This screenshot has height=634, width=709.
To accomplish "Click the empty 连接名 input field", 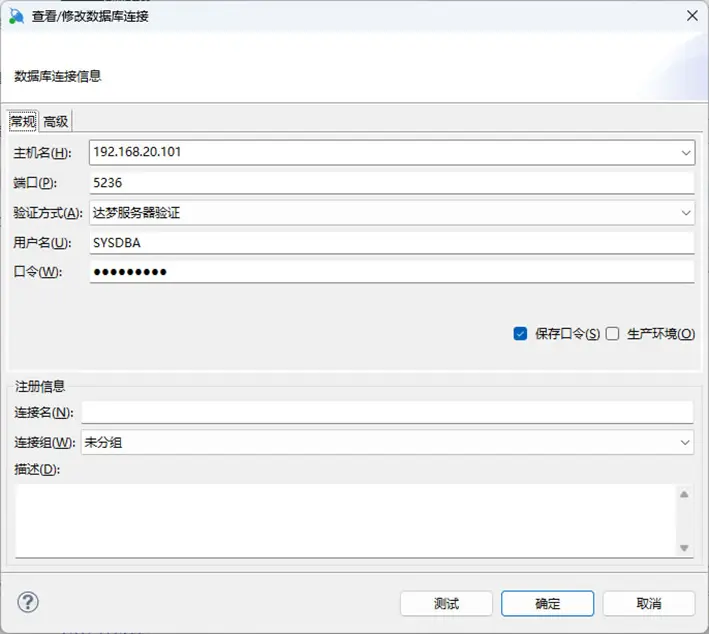I will [x=387, y=412].
